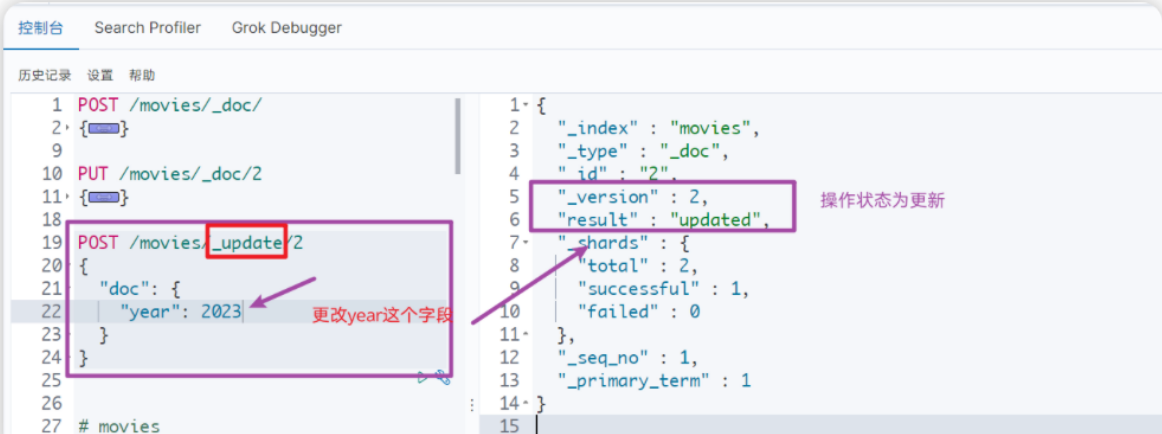Click the "total" : 2 response line

tap(639, 266)
